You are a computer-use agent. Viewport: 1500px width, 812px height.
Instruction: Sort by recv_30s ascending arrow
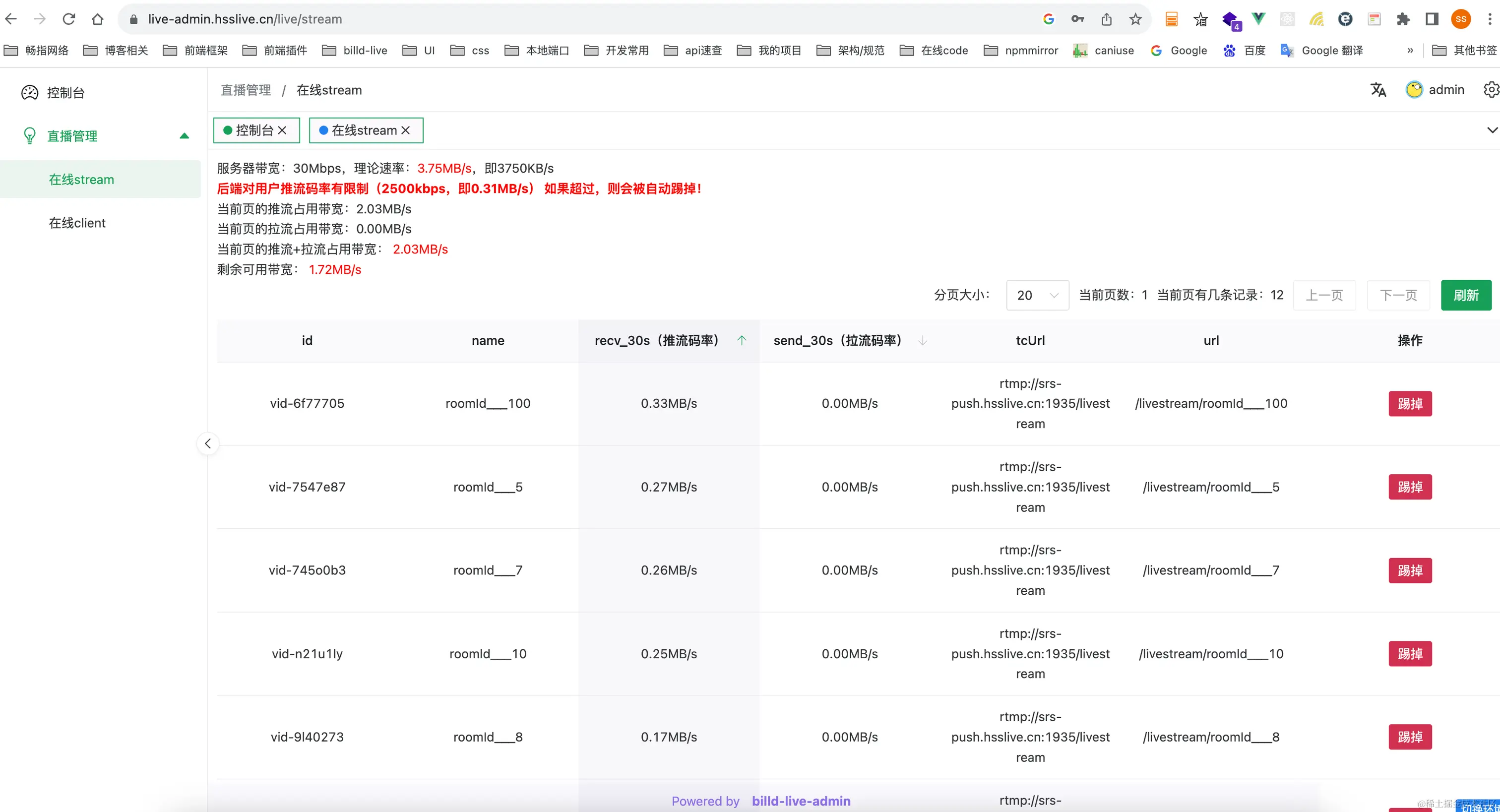pos(742,341)
